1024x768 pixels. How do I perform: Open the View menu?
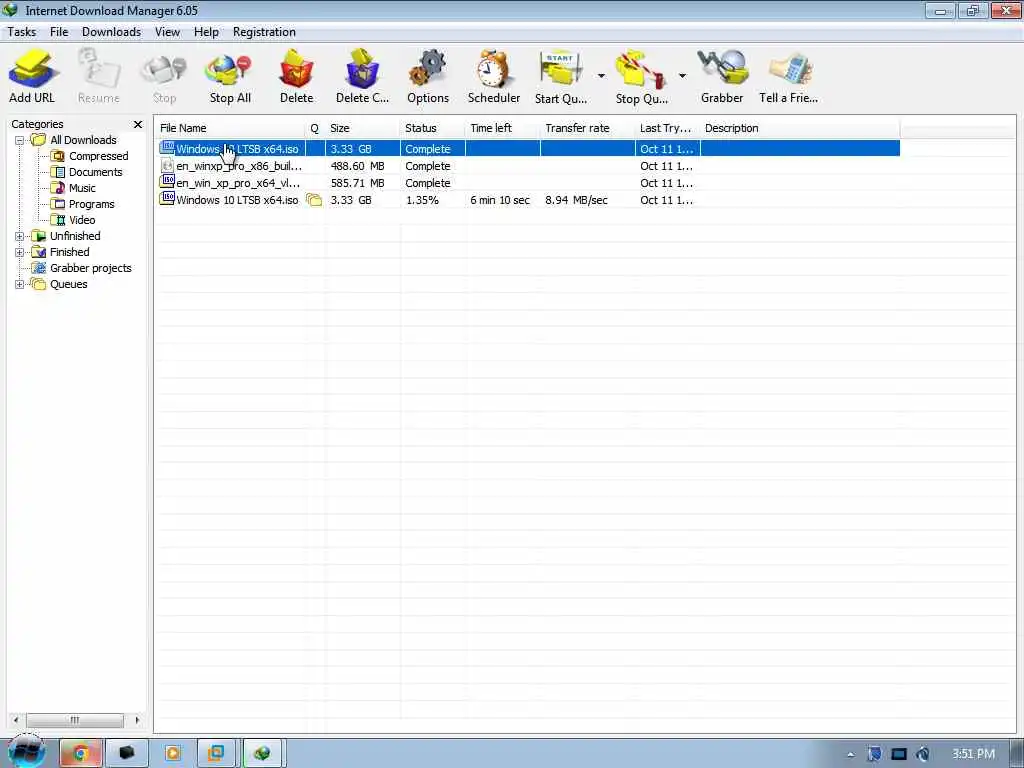pos(167,32)
